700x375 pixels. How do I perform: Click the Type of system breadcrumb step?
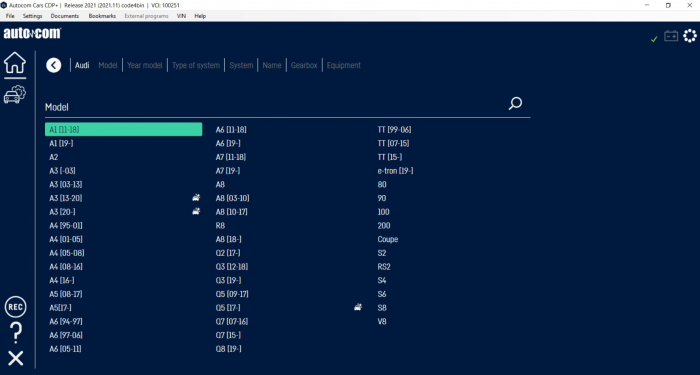click(196, 65)
